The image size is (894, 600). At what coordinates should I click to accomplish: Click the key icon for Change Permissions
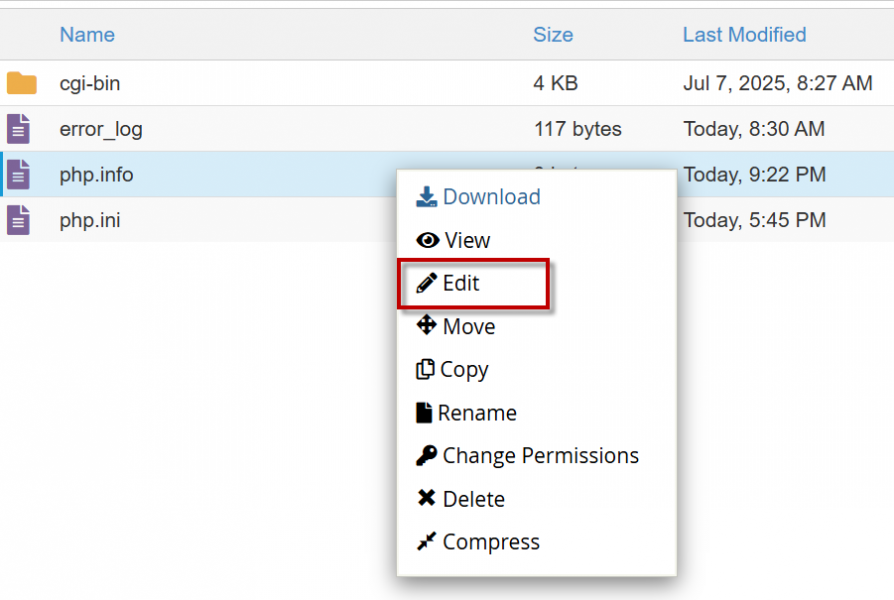pyautogui.click(x=427, y=456)
